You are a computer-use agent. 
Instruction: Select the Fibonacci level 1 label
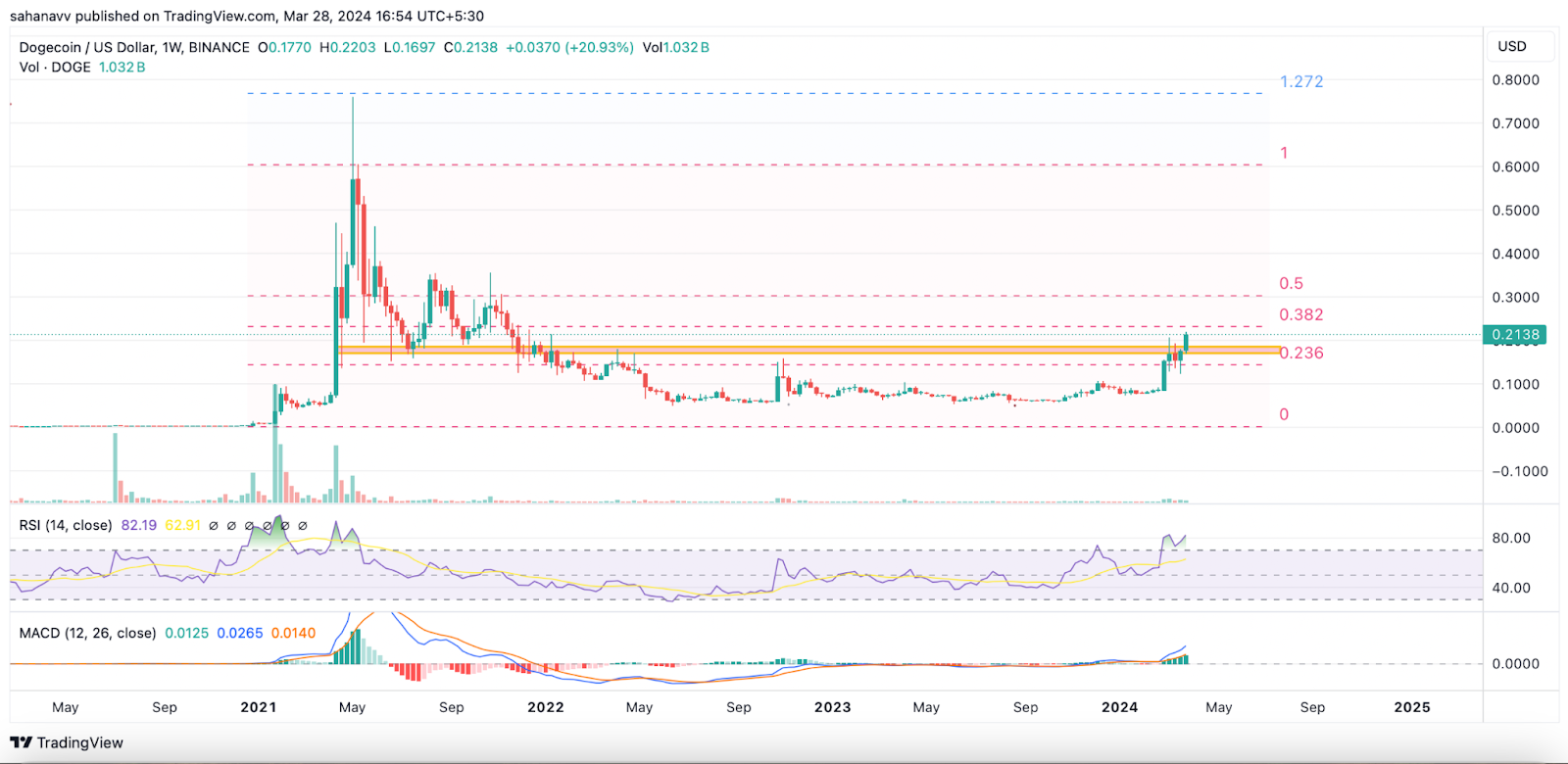tap(1284, 153)
